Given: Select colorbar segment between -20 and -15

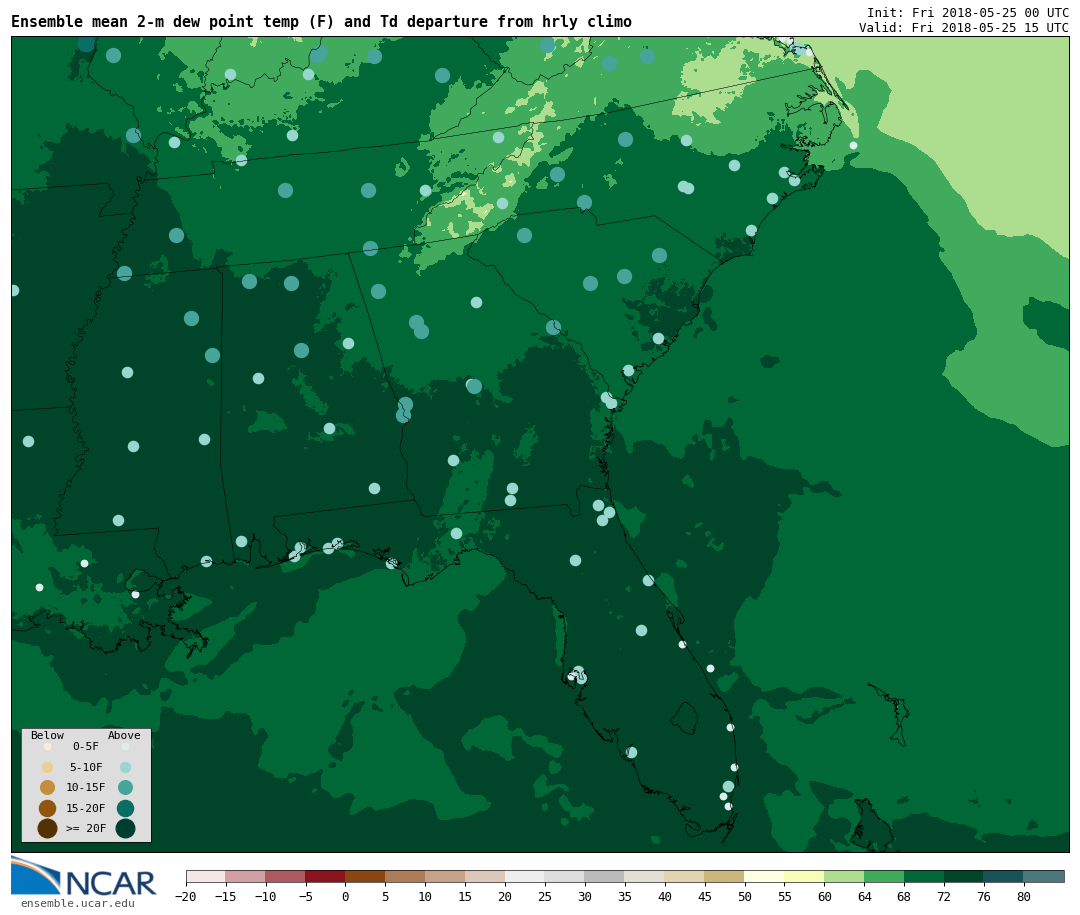Looking at the screenshot, I should (x=206, y=876).
